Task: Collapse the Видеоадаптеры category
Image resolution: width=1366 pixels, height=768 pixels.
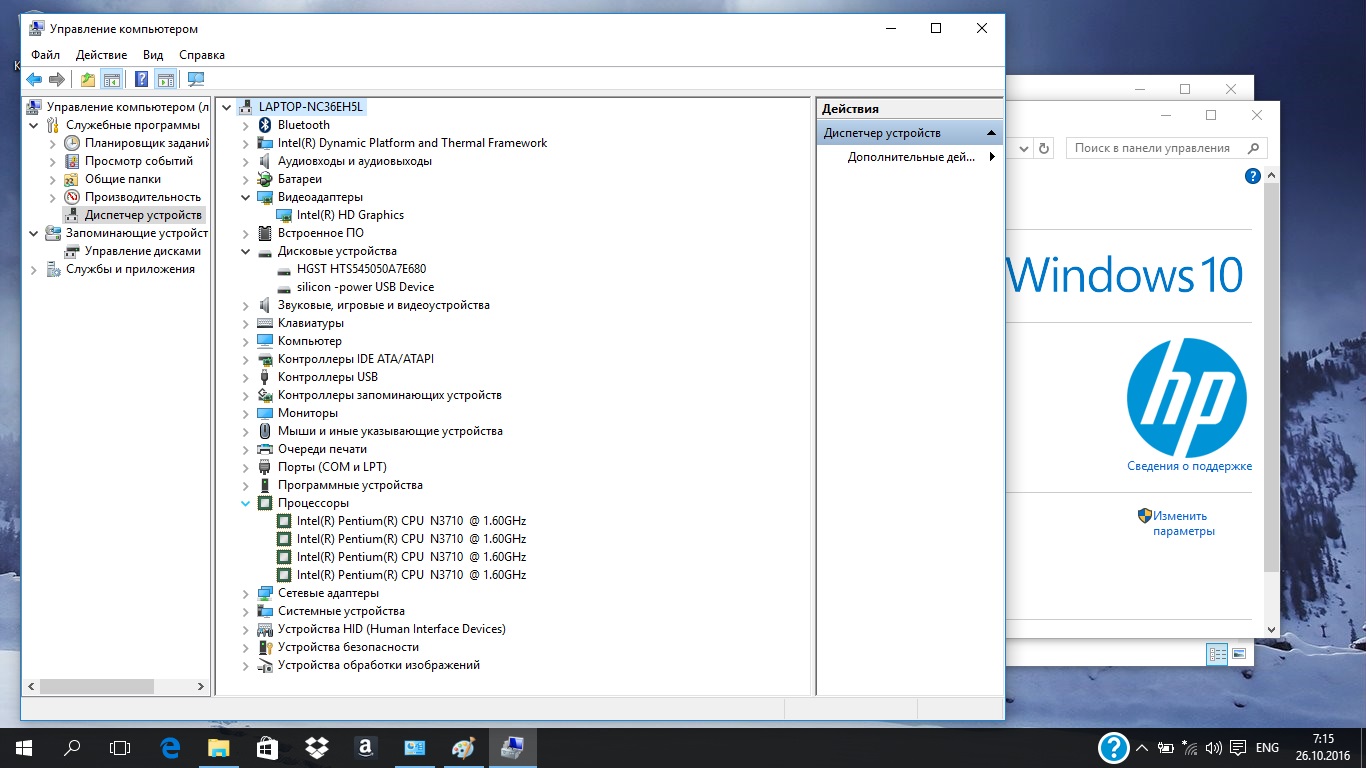Action: 246,197
